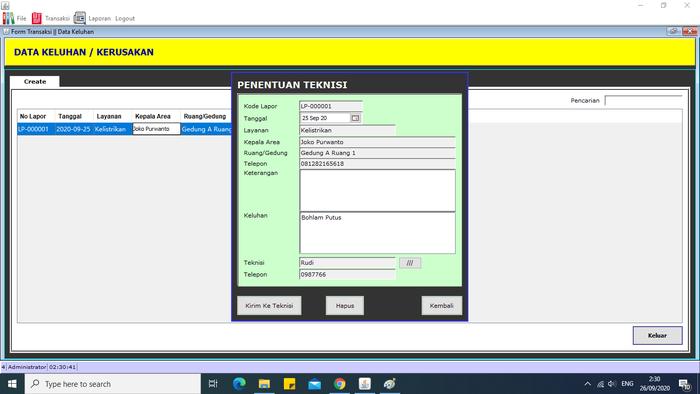The image size is (700, 394).
Task: Open the Laporan menu
Action: coord(99,19)
